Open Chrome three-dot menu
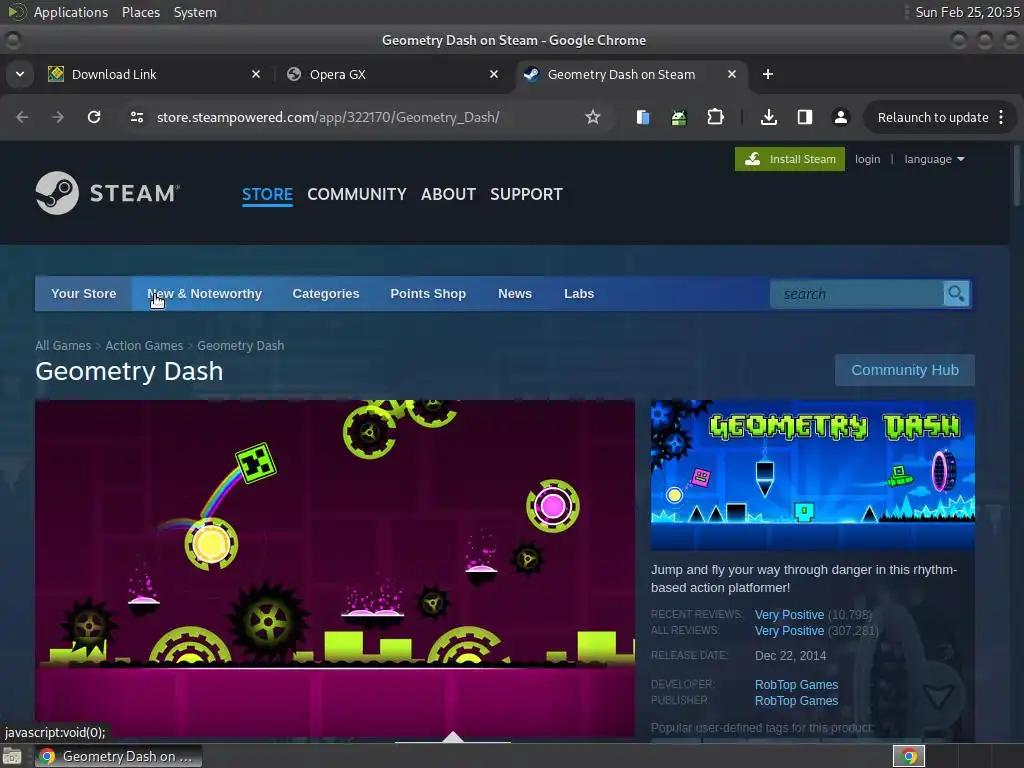The width and height of the screenshot is (1024, 768). (1001, 117)
